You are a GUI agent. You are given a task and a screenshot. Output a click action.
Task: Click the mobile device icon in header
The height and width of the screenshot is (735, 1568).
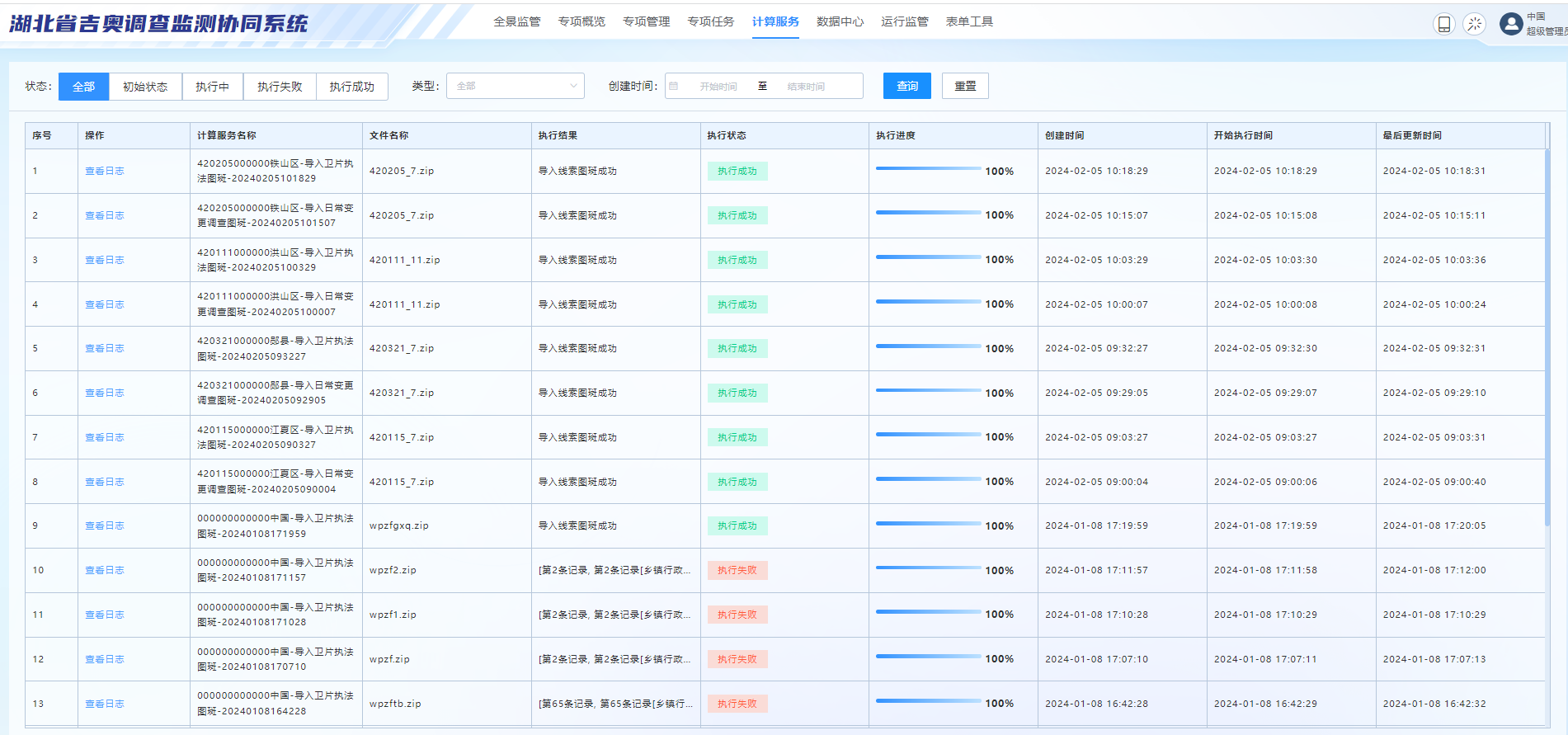1443,24
